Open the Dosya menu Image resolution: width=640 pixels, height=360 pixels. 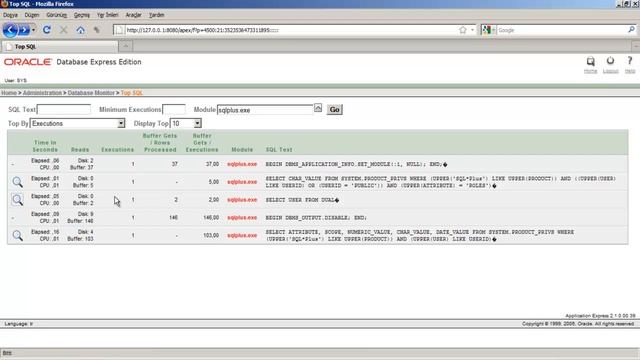pyautogui.click(x=11, y=15)
